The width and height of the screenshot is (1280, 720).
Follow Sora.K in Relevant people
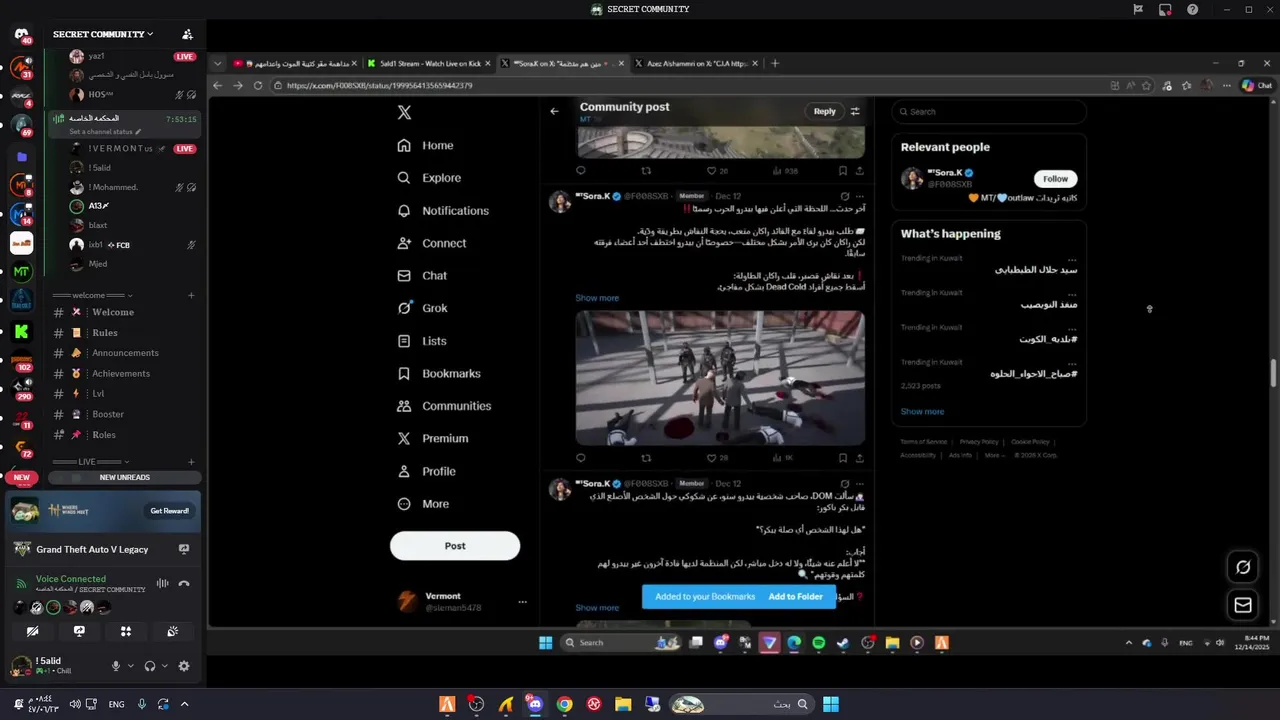pyautogui.click(x=1056, y=179)
